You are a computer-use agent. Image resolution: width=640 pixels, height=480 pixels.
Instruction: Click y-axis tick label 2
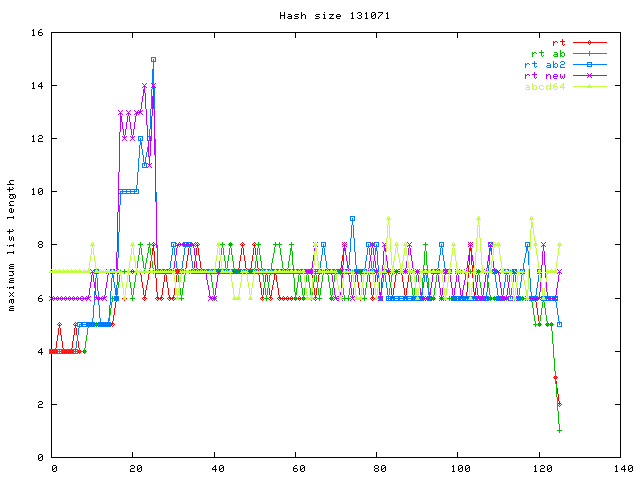40,404
